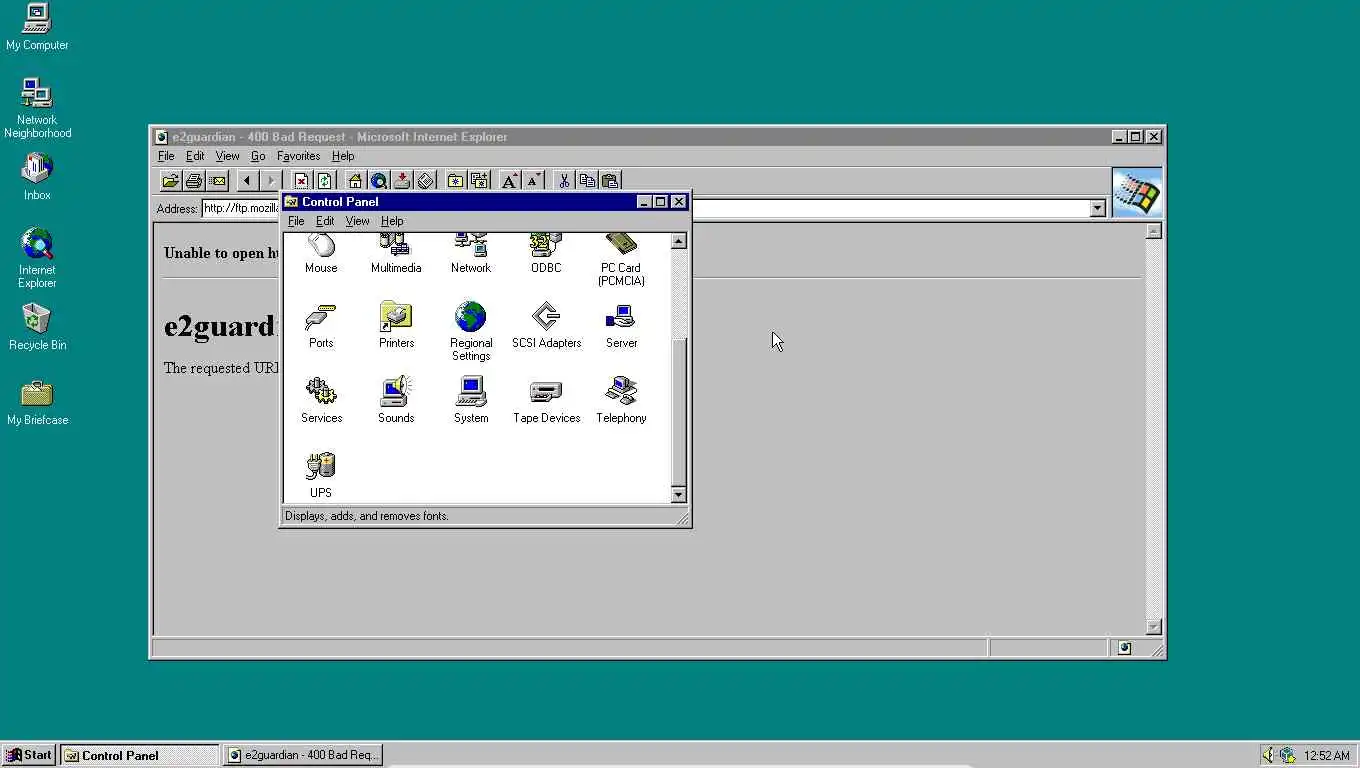Click the Start button

[29, 755]
